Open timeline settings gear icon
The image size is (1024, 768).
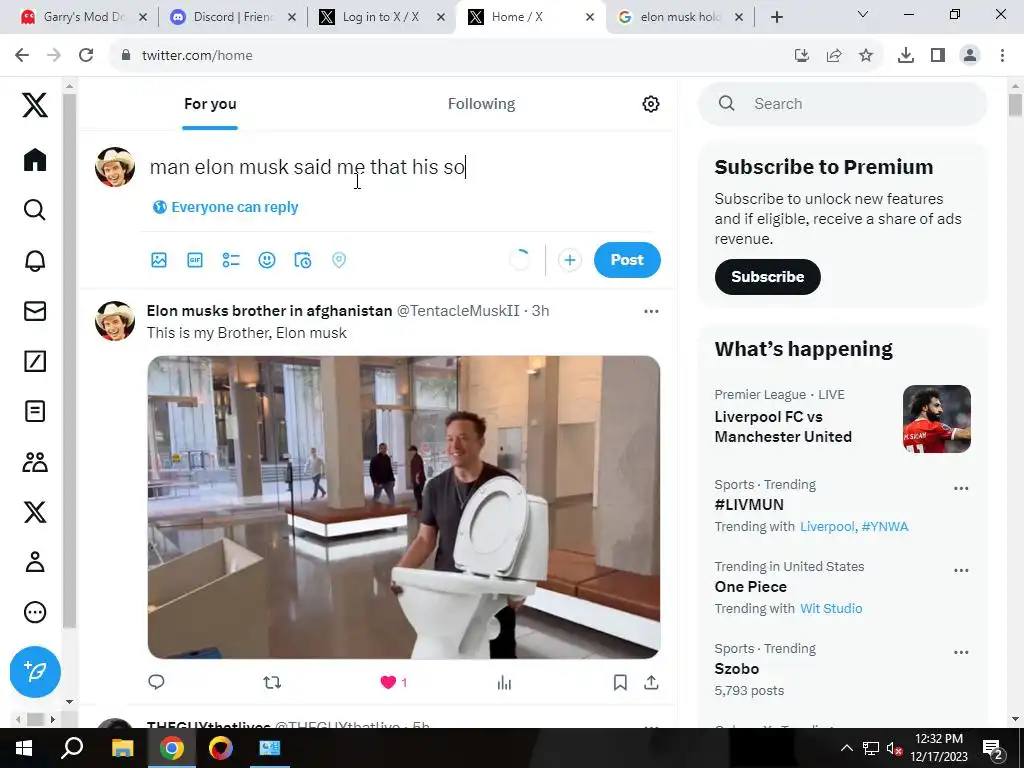tap(650, 104)
